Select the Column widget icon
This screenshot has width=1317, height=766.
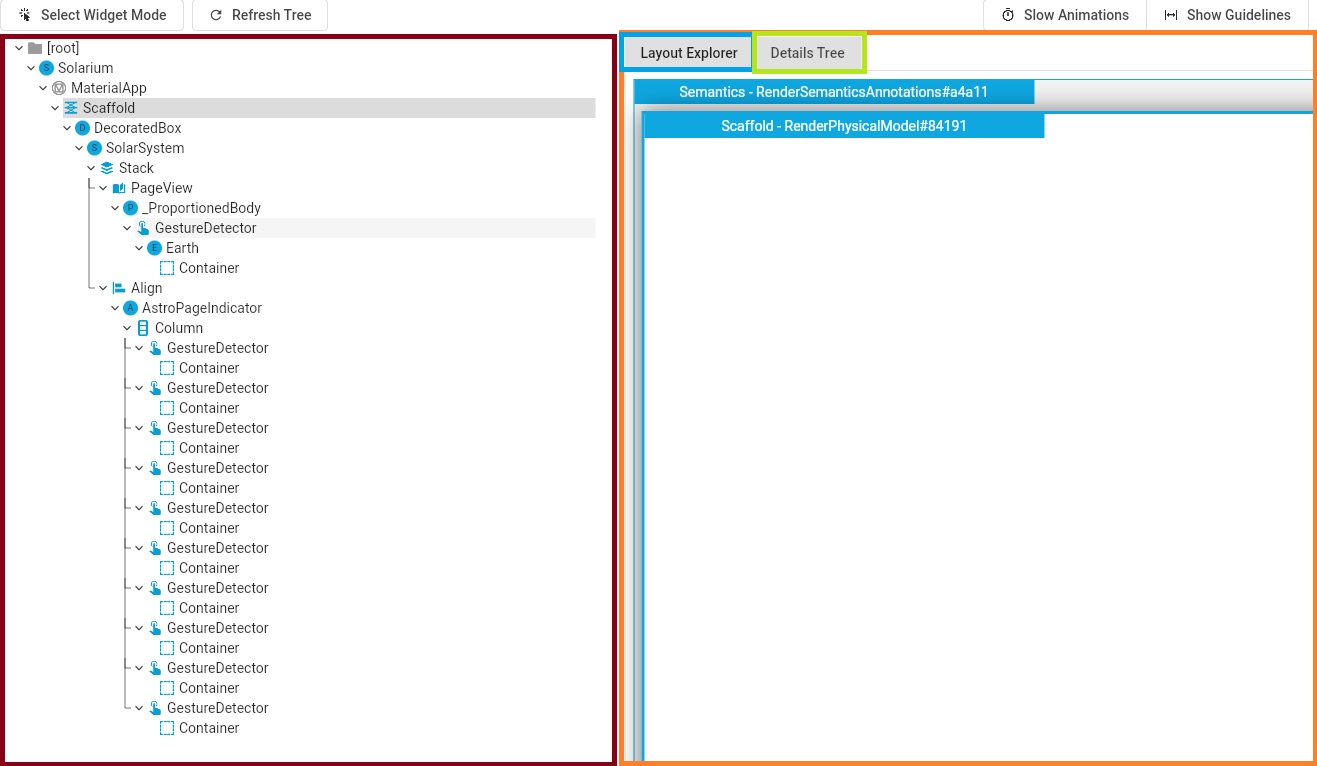[142, 328]
